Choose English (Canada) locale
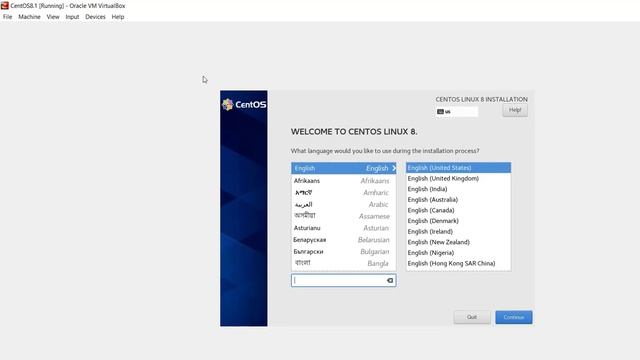 (x=458, y=210)
